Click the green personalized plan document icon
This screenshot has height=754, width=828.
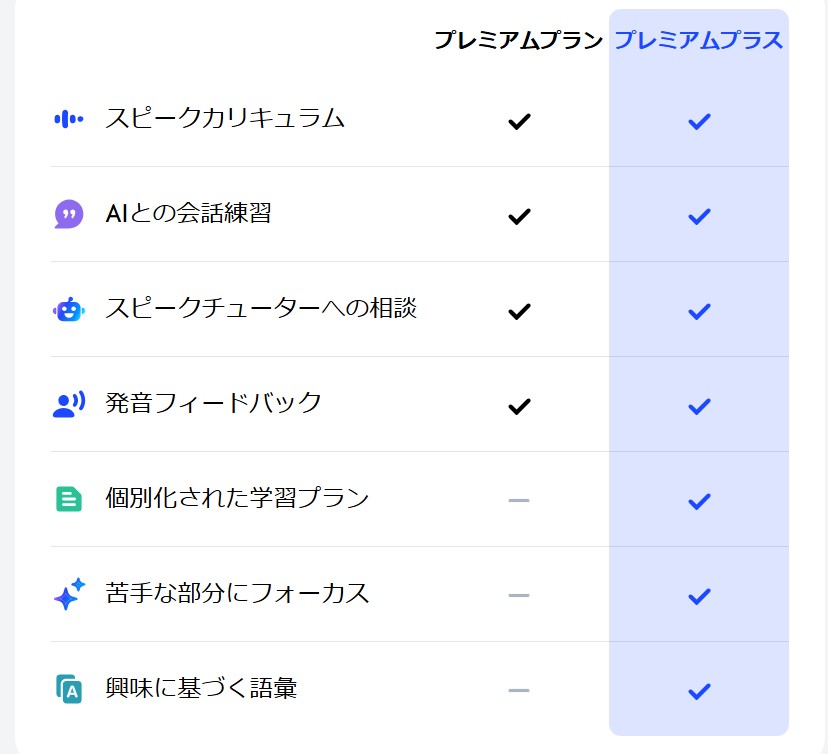point(69,499)
